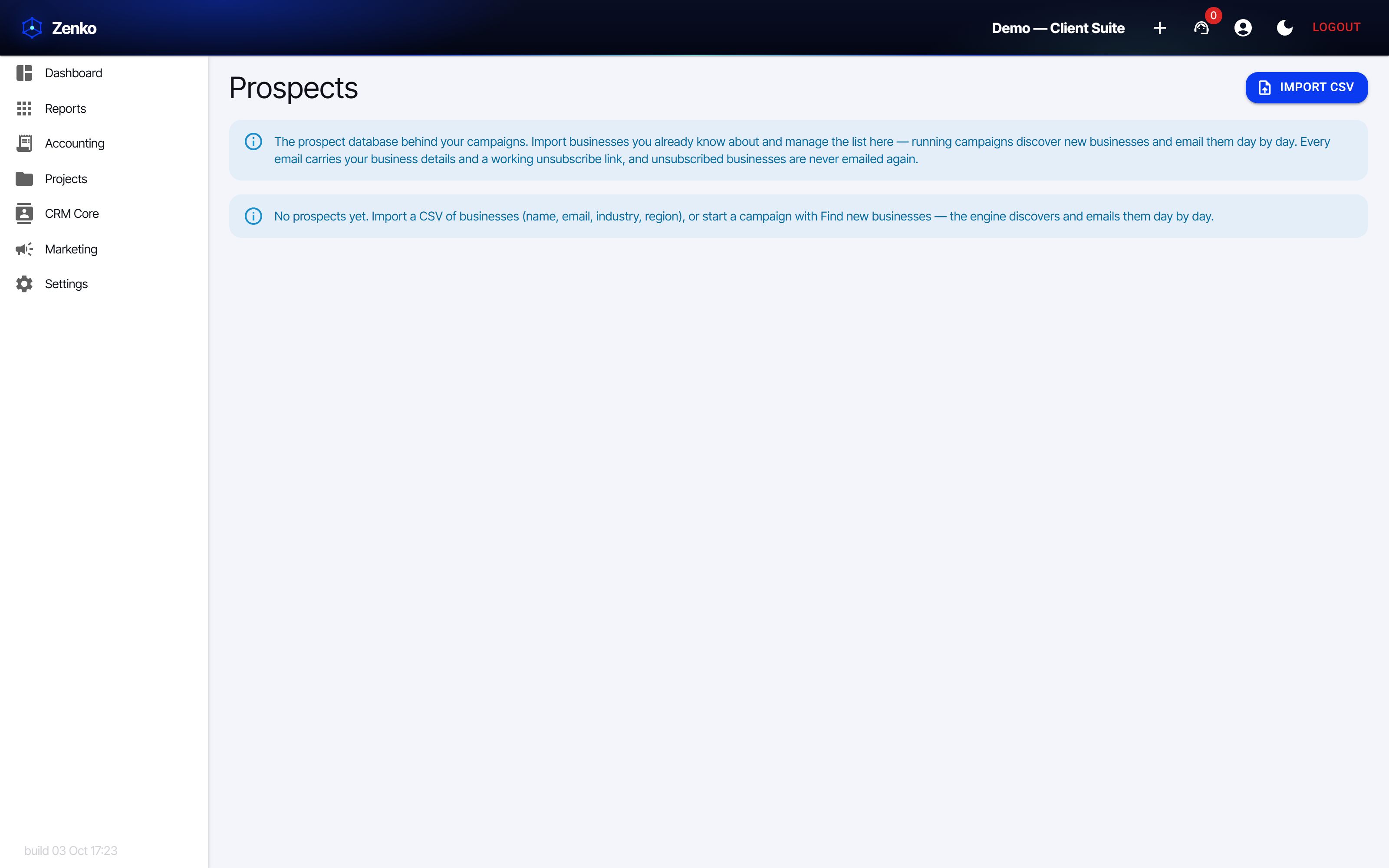Click the 'The prospect database behind your campaigns' text
Image resolution: width=1389 pixels, height=868 pixels.
802,151
